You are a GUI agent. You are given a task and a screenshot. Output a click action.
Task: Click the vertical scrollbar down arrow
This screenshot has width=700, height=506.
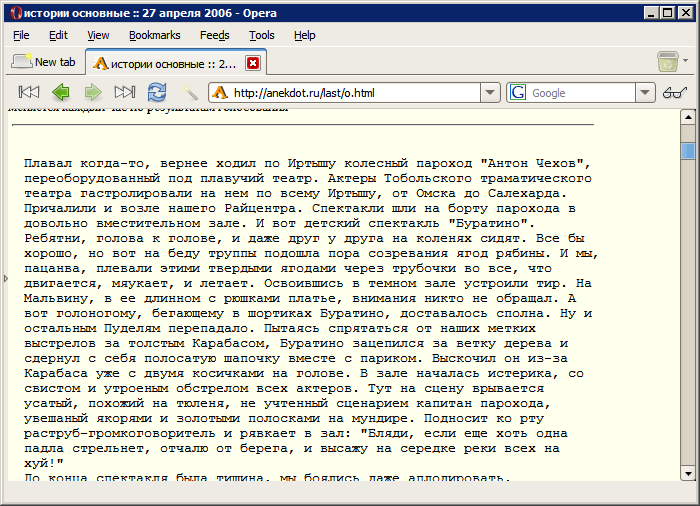point(688,473)
